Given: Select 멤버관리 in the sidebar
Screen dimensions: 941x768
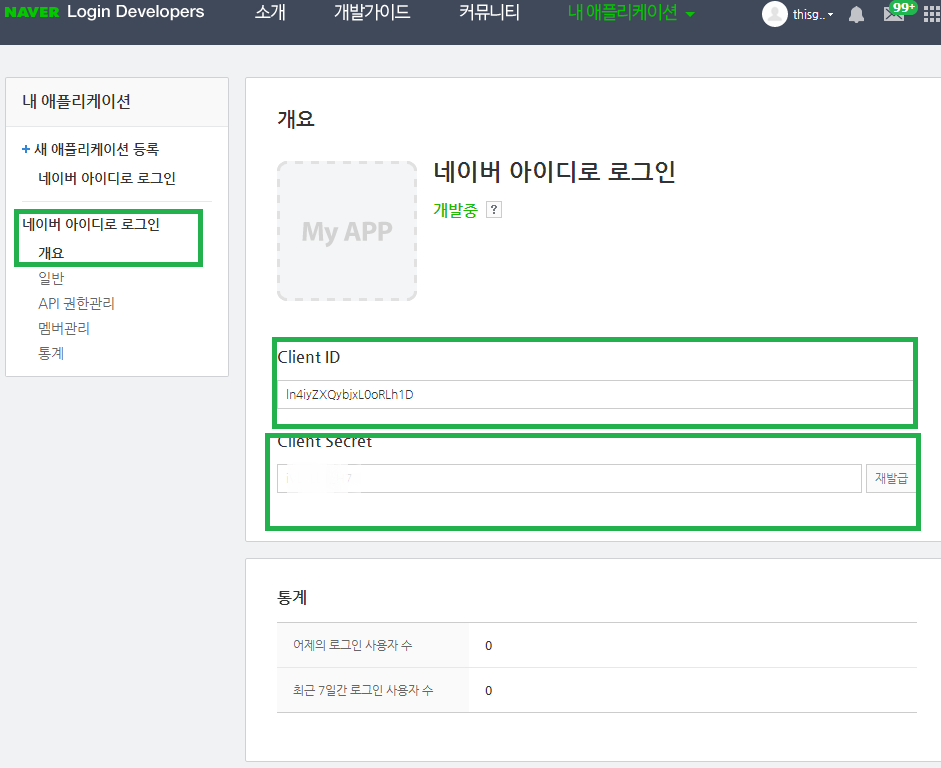Looking at the screenshot, I should point(64,328).
